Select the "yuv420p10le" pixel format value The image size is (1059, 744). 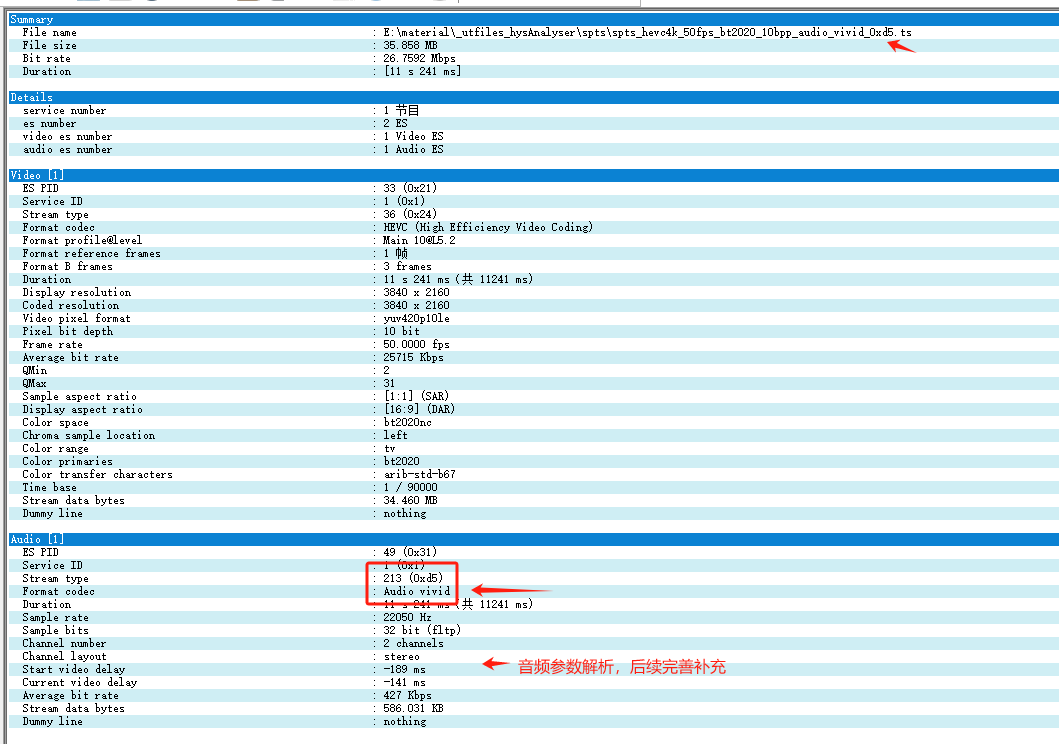click(417, 319)
